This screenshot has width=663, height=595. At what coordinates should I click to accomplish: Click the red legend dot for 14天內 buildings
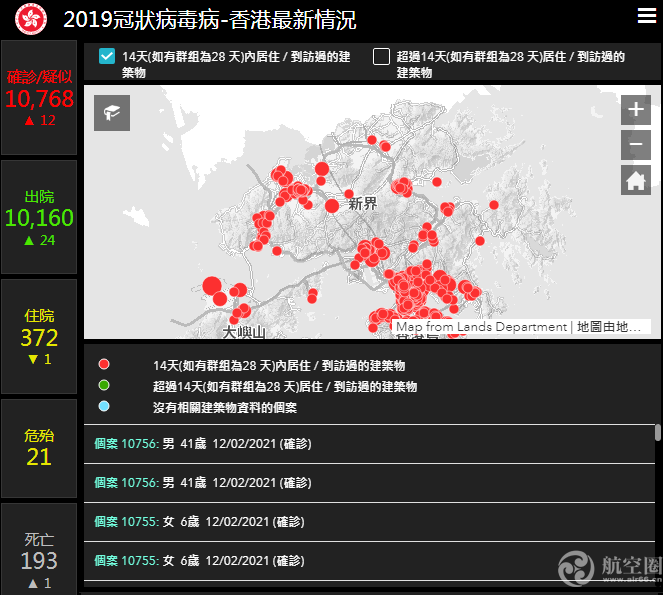pos(104,364)
